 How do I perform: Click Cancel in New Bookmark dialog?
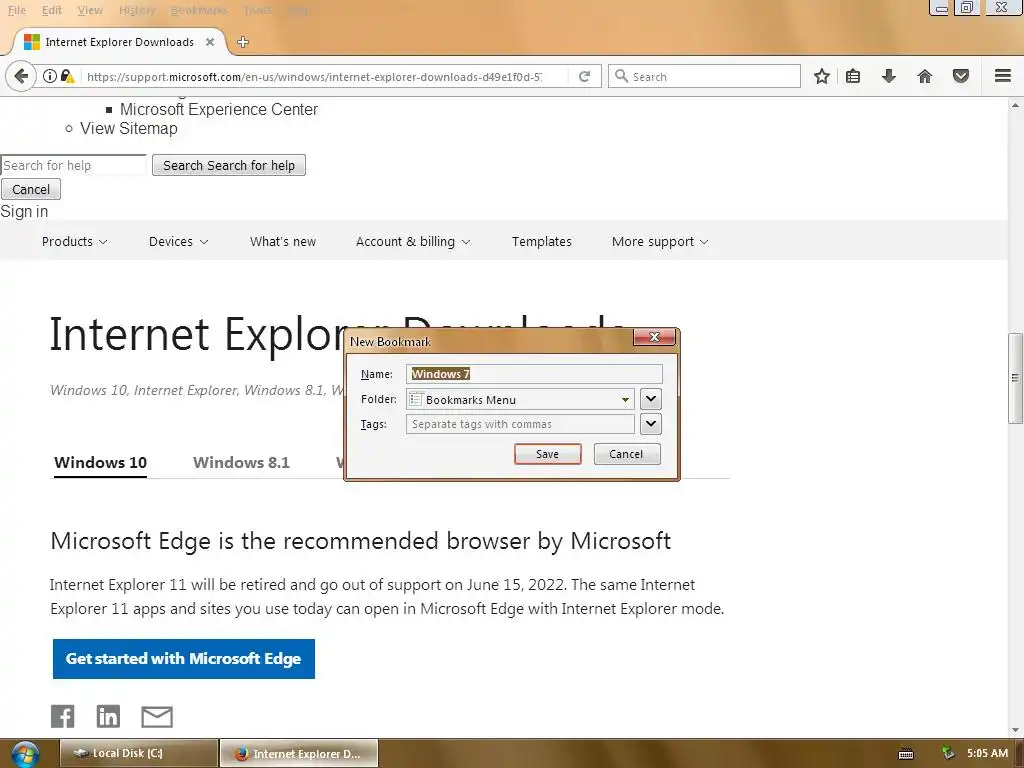tap(626, 454)
